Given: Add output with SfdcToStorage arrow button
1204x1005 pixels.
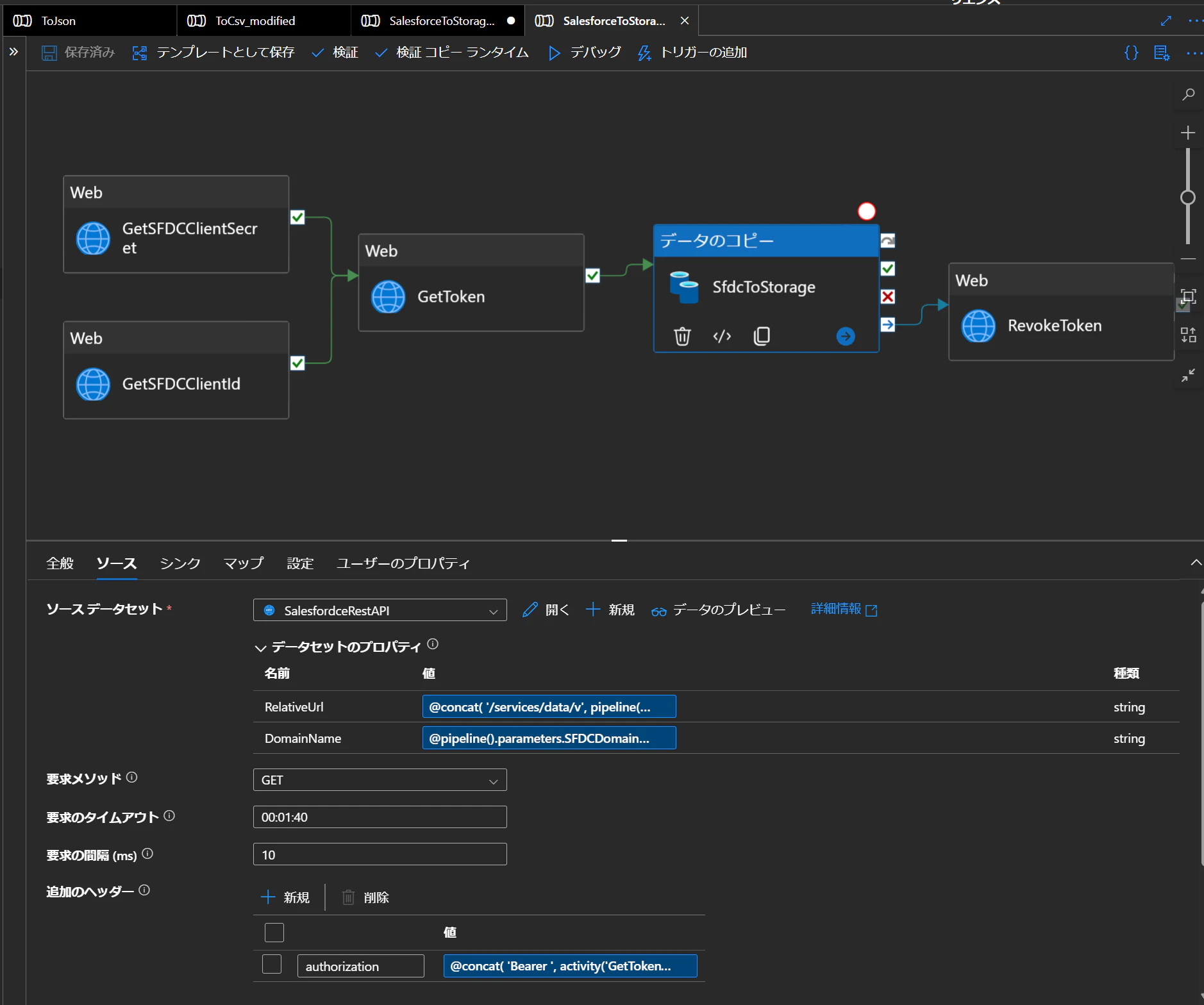Looking at the screenshot, I should [x=846, y=336].
